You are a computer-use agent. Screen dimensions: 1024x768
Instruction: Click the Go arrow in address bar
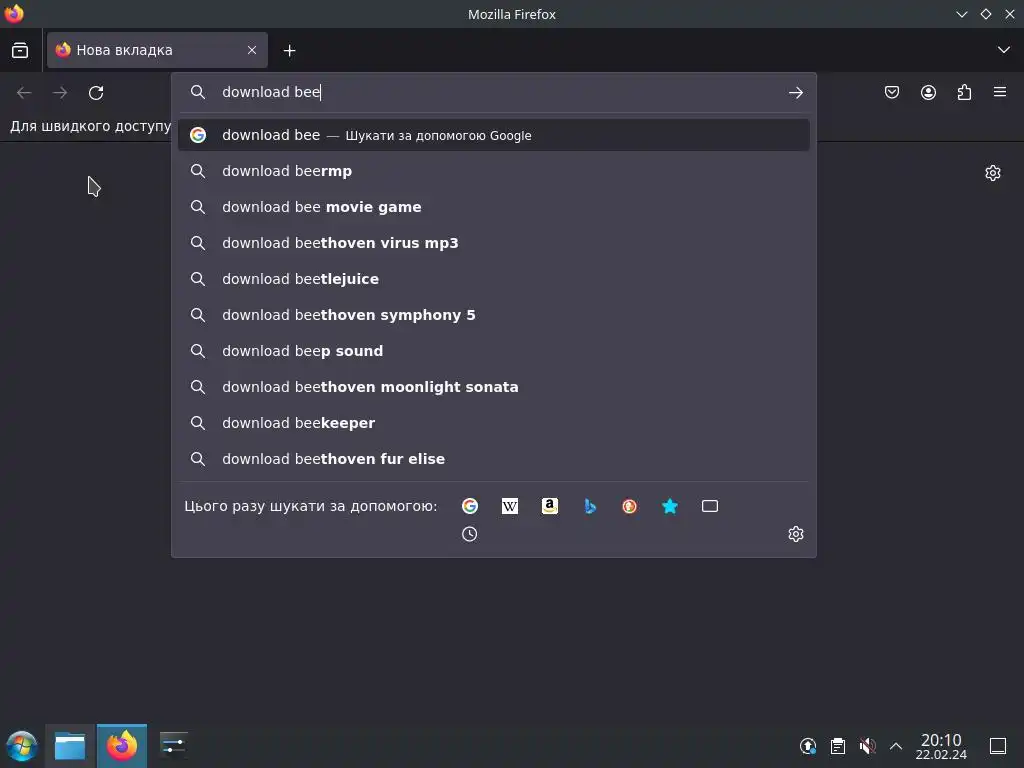[x=795, y=93]
